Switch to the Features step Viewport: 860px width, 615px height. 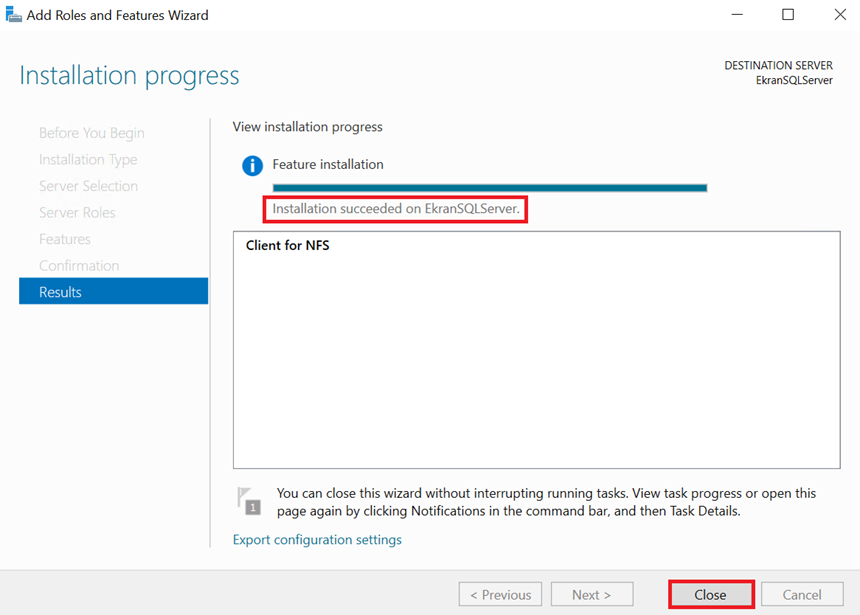point(65,239)
